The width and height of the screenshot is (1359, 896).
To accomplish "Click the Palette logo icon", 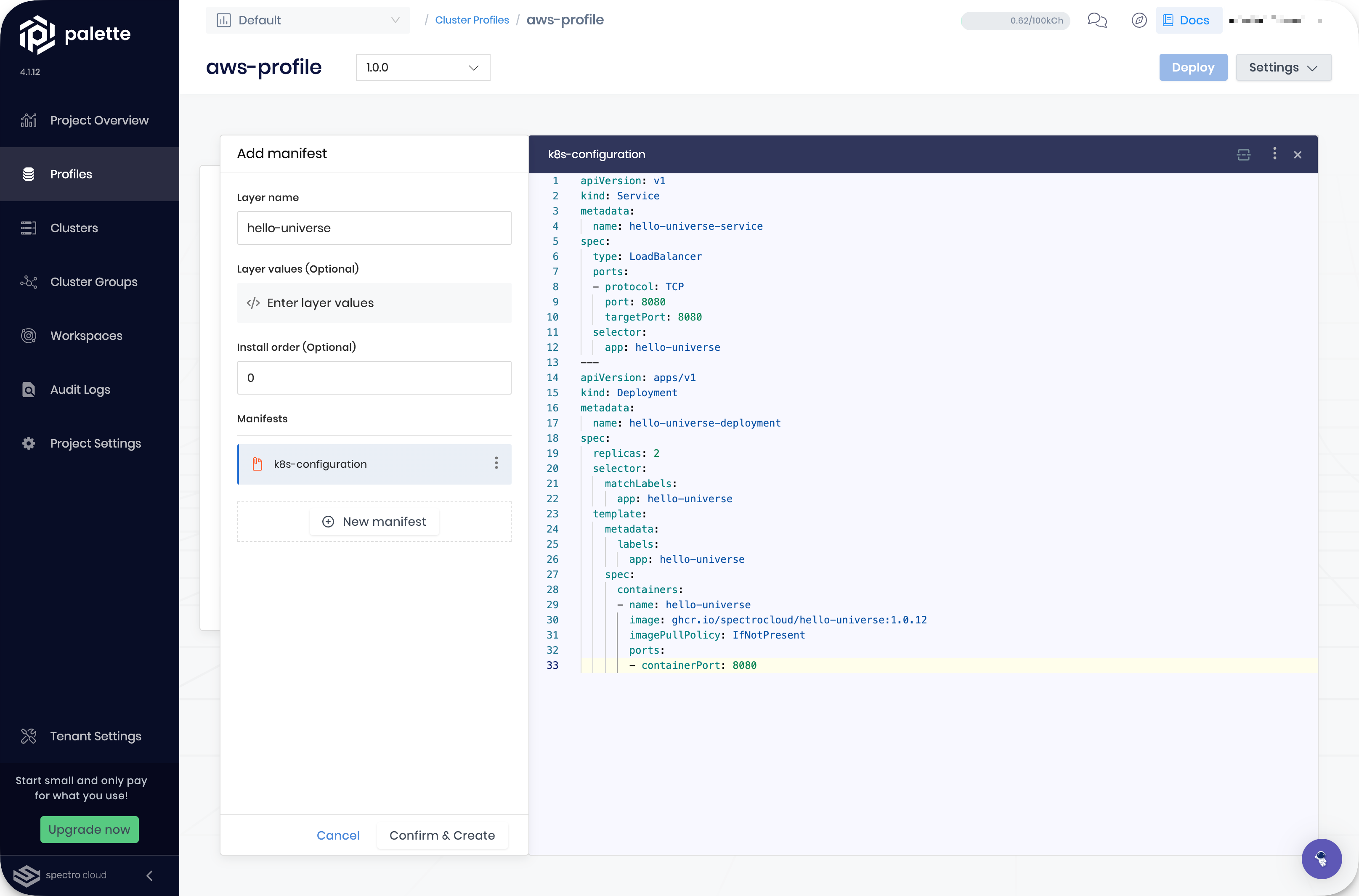I will pyautogui.click(x=37, y=34).
